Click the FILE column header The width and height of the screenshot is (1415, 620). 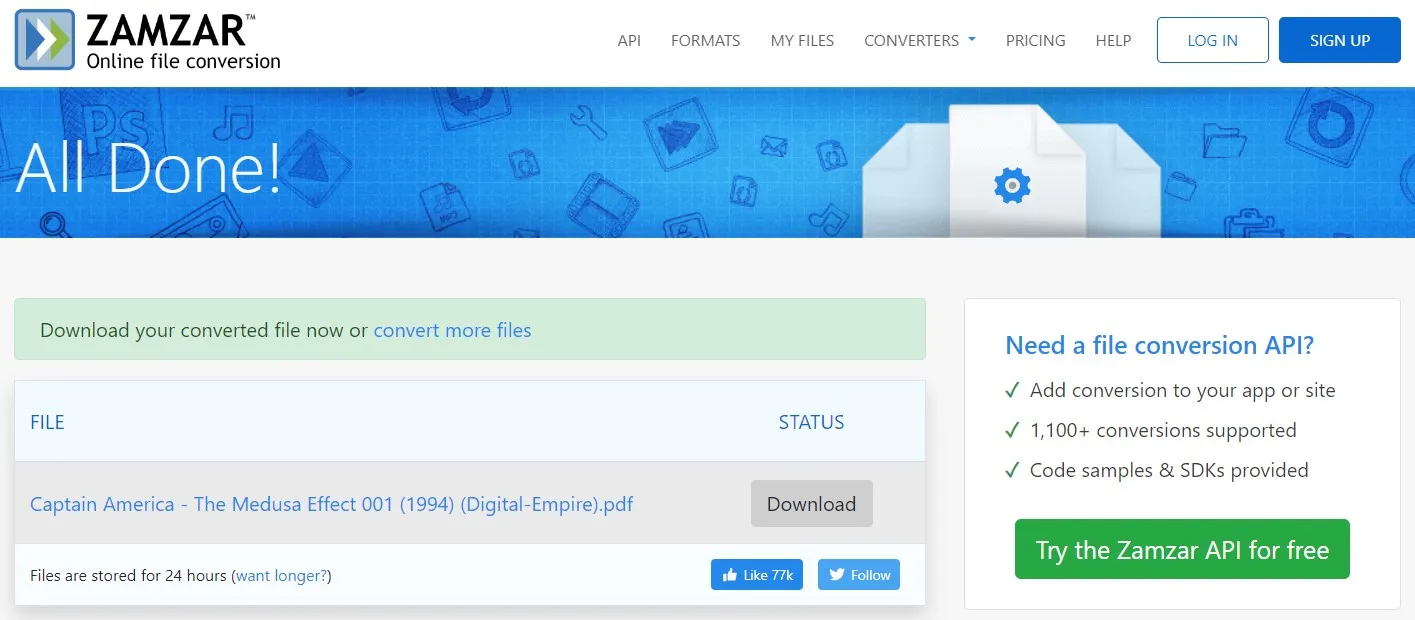(x=47, y=422)
